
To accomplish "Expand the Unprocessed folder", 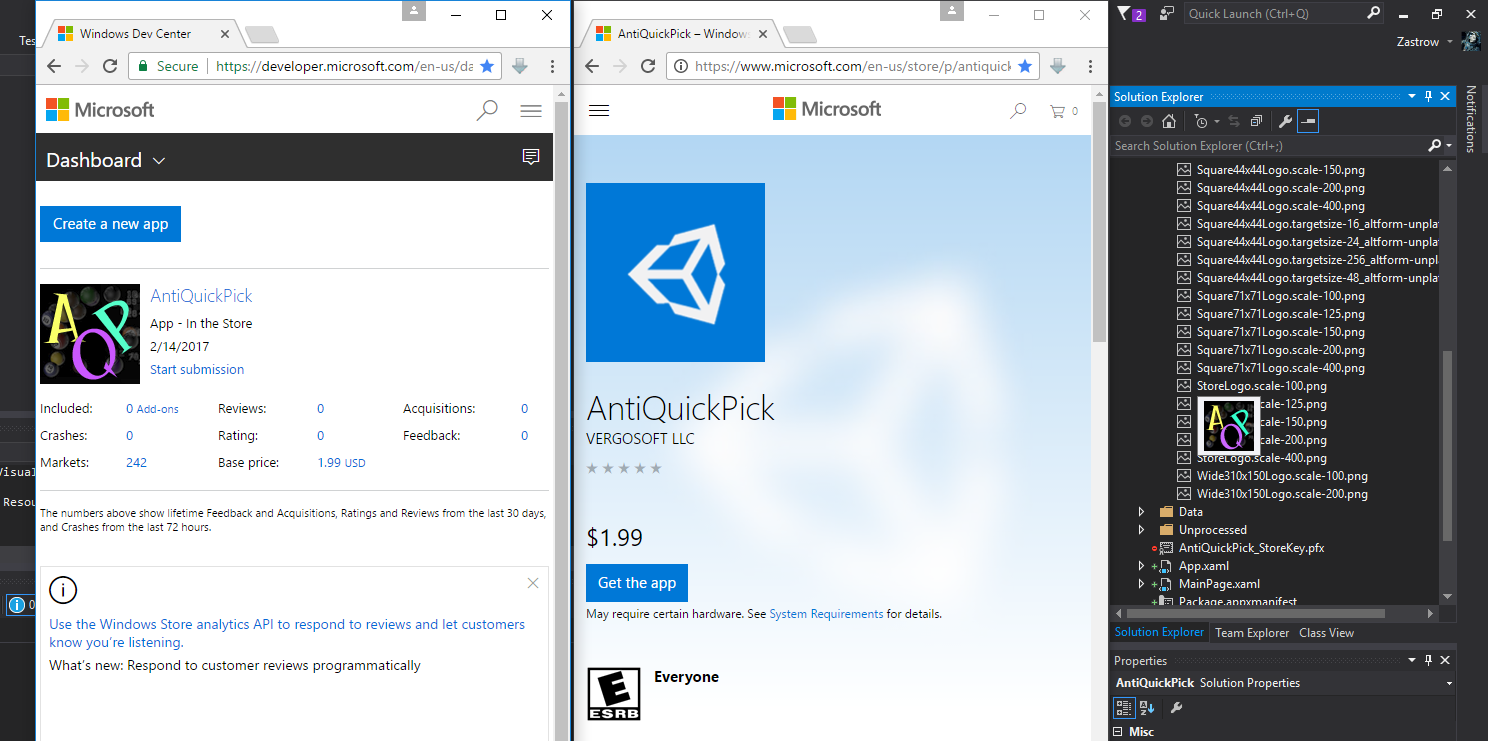I will [1141, 530].
